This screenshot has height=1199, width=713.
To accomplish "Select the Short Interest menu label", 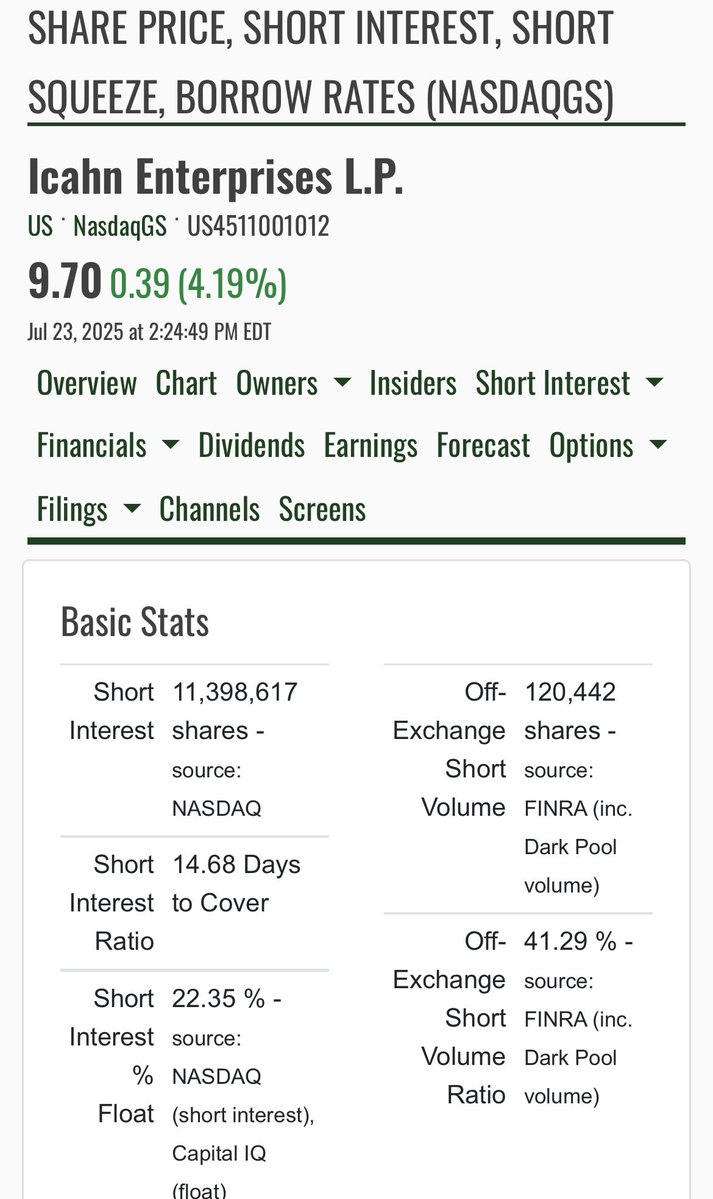I will (x=552, y=383).
